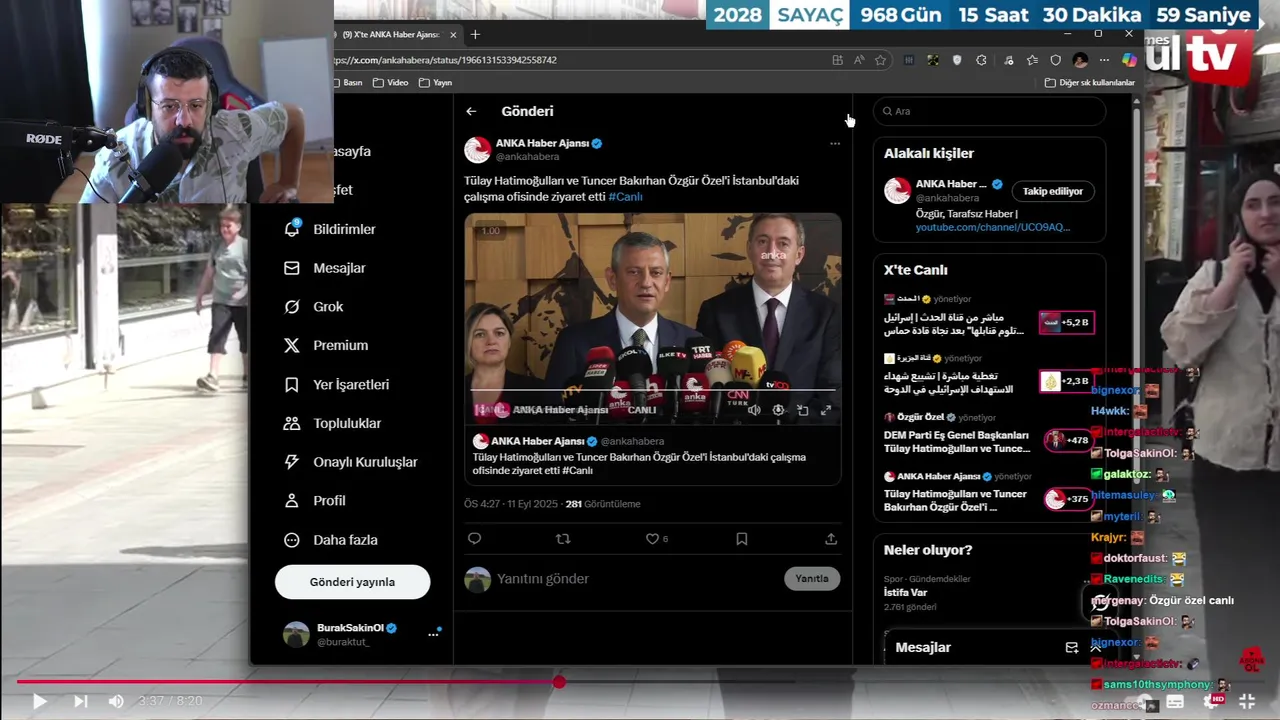Toggle subtitles in the outer player
Screen dimensions: 1280x720
[x=1175, y=701]
